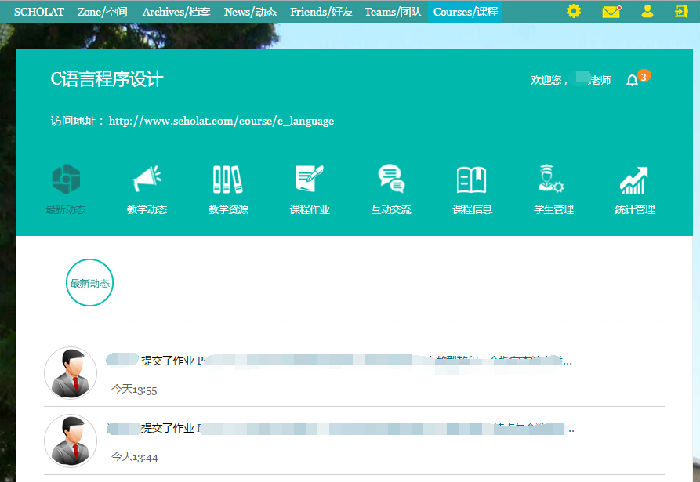This screenshot has width=700, height=482.
Task: Open 课程信息 course info book icon
Action: tap(471, 181)
